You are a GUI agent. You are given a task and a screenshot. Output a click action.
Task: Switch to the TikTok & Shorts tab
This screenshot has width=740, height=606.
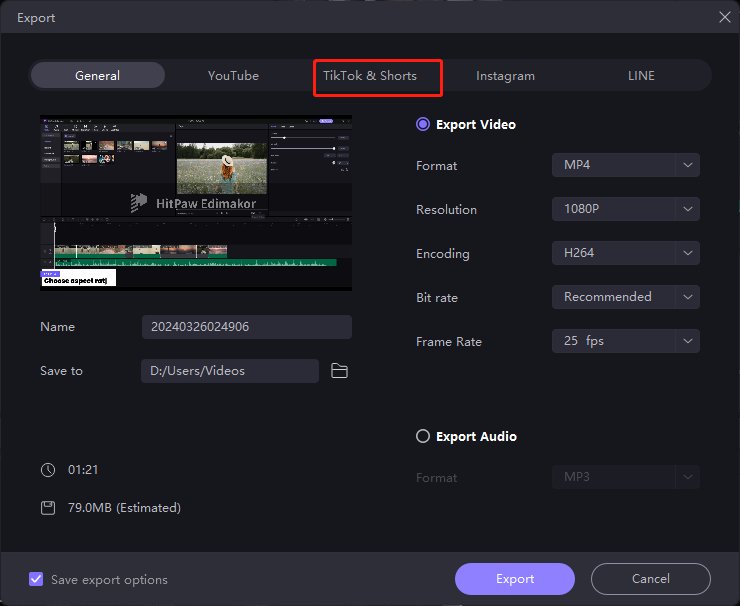point(370,76)
